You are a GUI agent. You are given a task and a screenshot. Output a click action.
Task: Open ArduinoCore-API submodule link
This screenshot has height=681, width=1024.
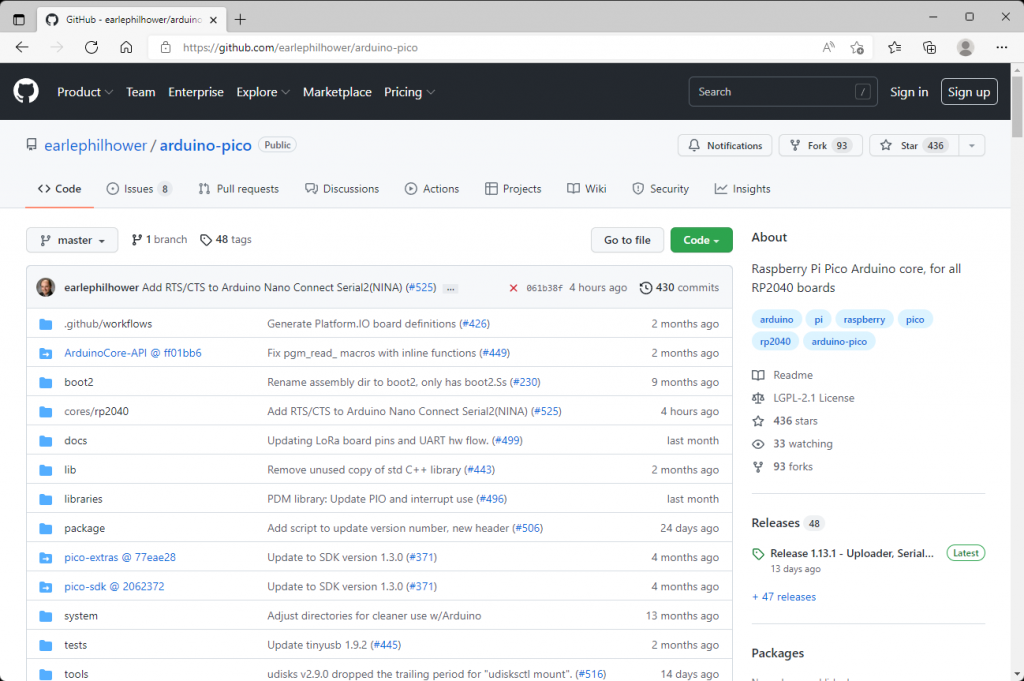coord(133,353)
